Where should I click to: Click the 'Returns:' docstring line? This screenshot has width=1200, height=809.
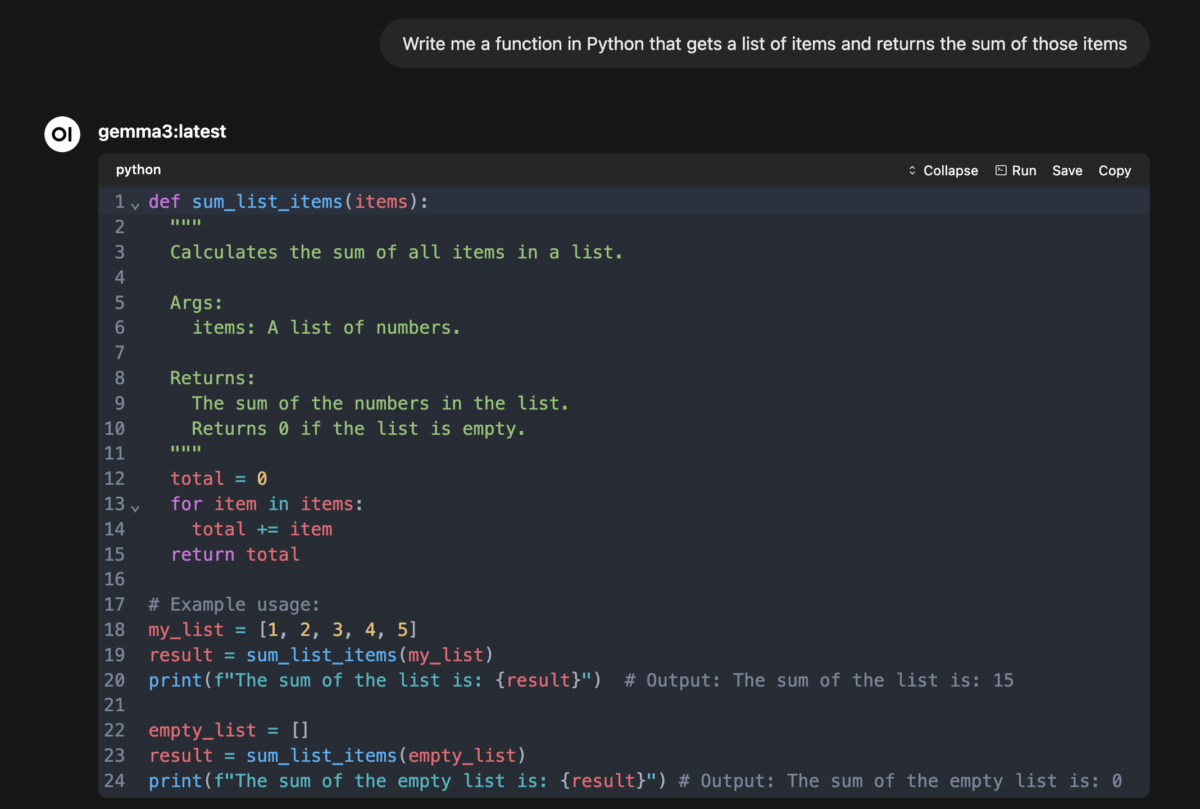coord(212,378)
